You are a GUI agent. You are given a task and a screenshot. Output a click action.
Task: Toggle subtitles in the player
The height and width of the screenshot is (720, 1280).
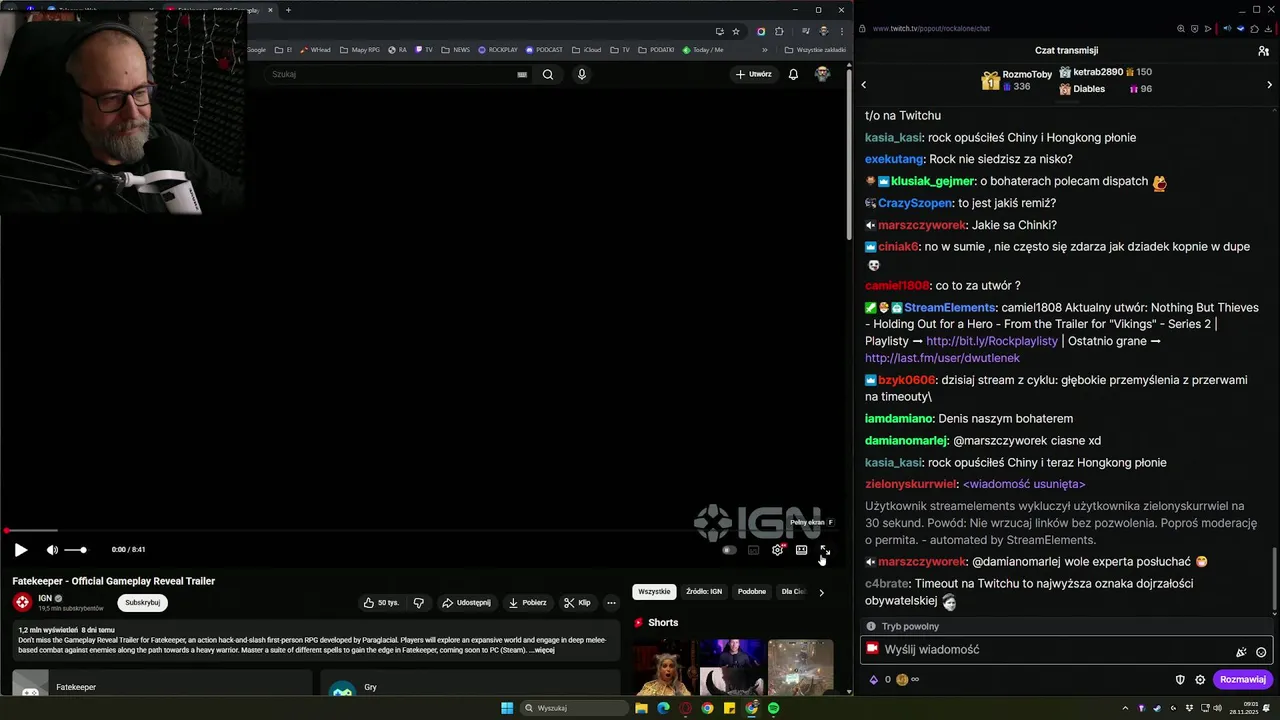pyautogui.click(x=753, y=550)
